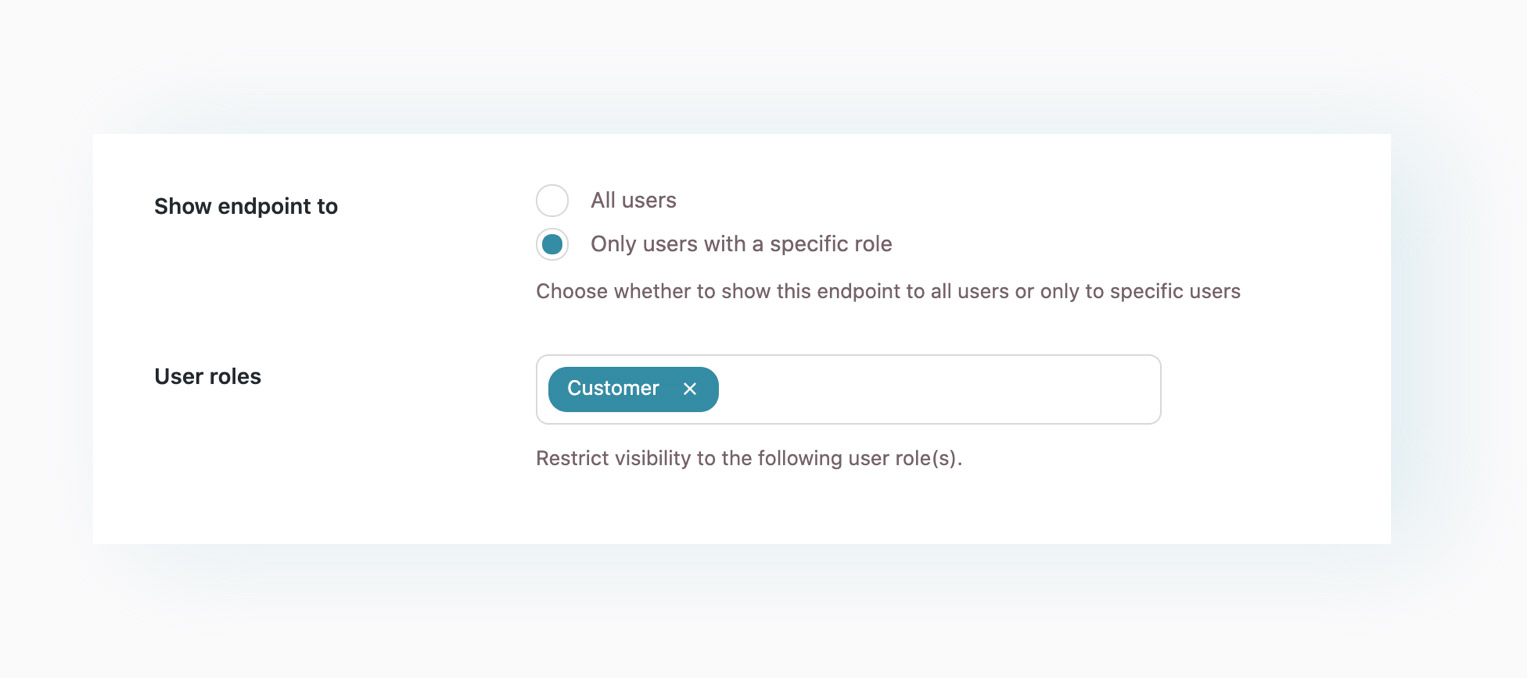Expand role suggestions in User roles box
This screenshot has height=678, width=1527.
point(848,389)
